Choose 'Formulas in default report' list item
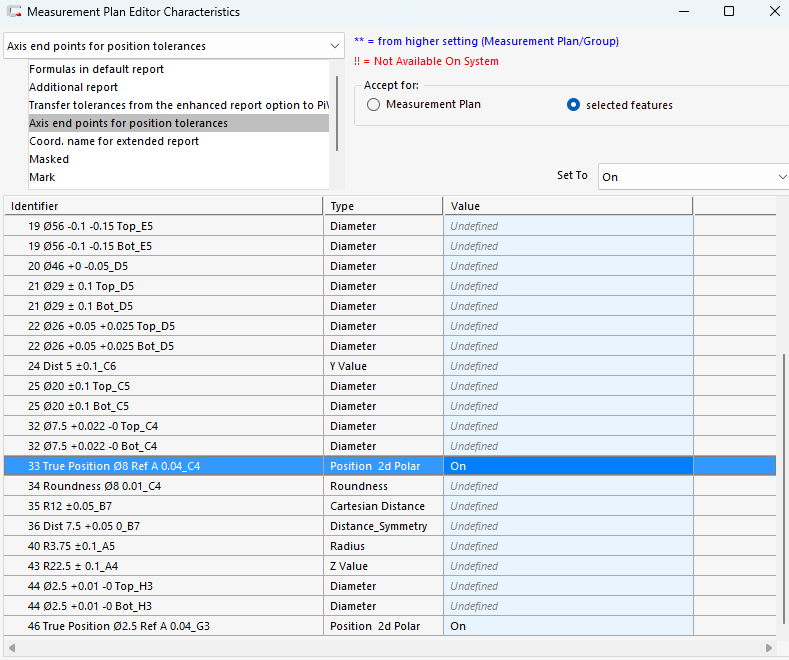The image size is (789, 660). coord(96,69)
